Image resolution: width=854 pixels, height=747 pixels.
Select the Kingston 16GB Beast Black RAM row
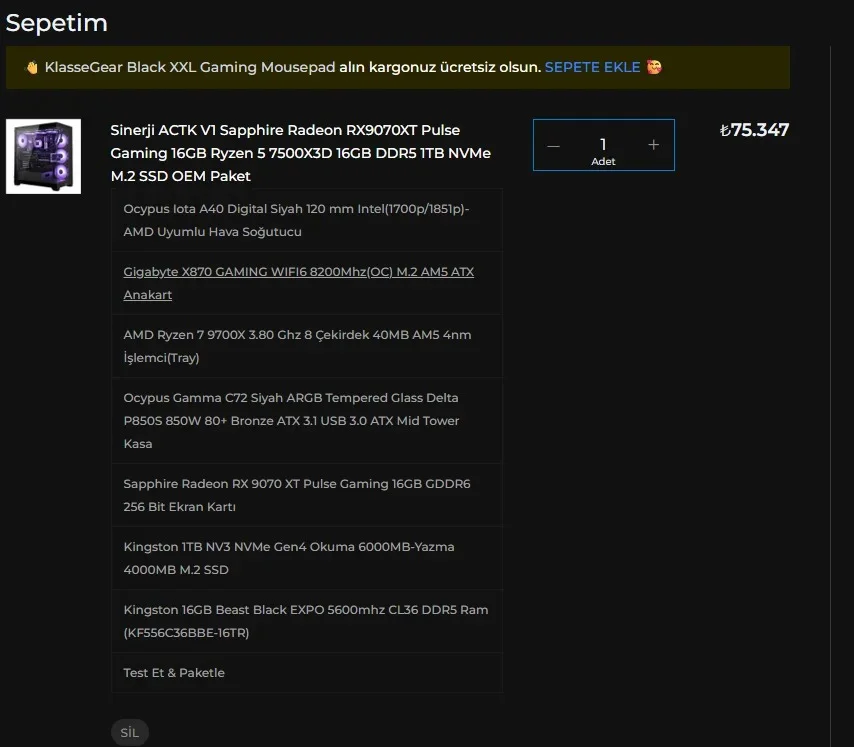pos(307,621)
